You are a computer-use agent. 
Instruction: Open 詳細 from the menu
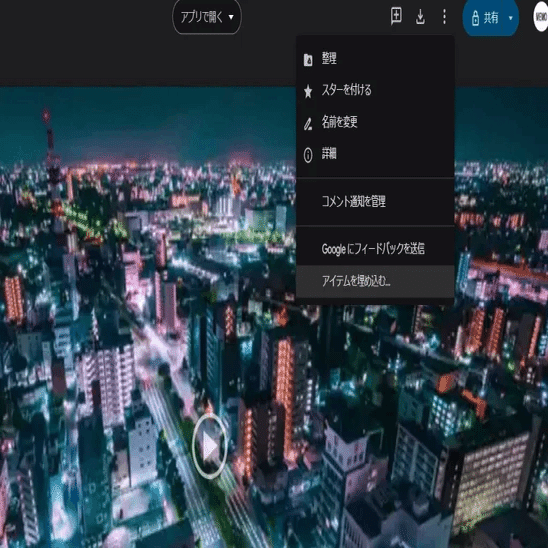click(375, 154)
